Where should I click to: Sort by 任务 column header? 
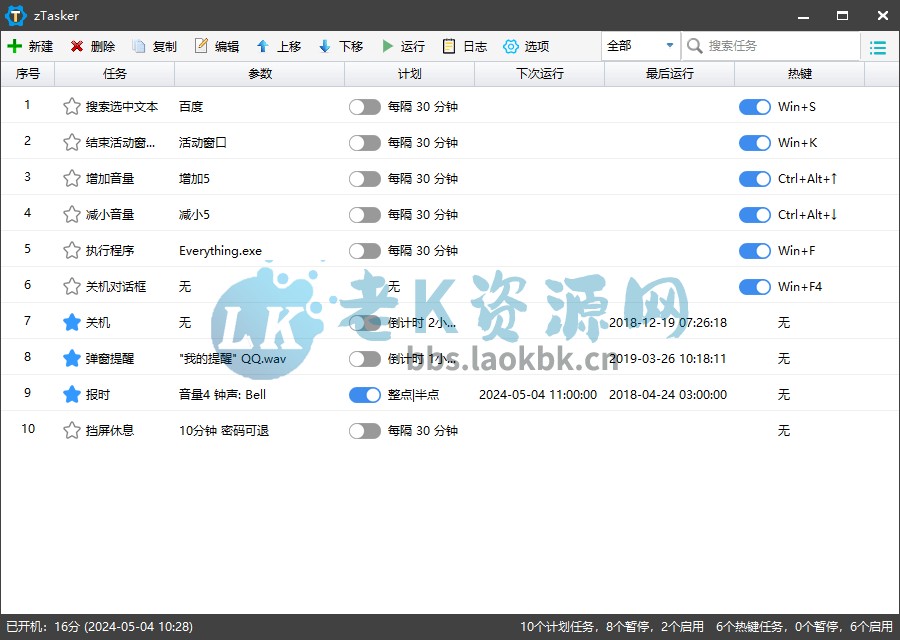click(115, 74)
